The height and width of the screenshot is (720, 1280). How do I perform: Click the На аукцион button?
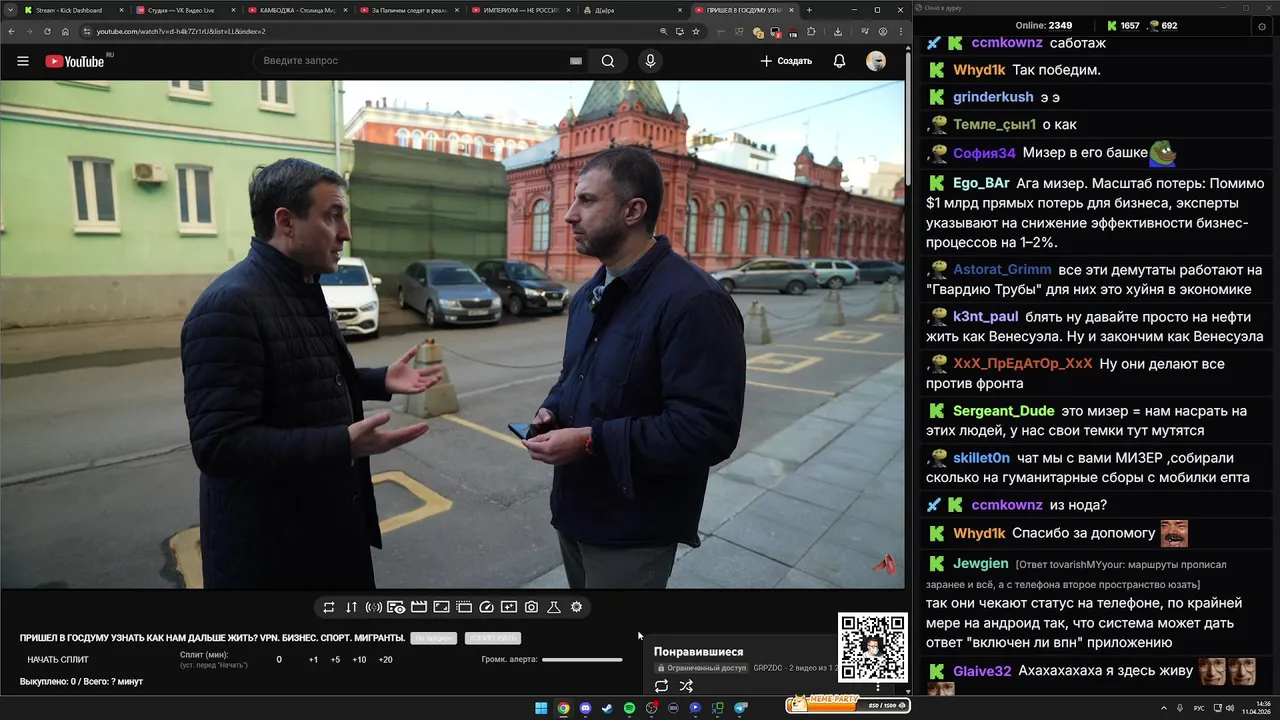click(x=434, y=638)
